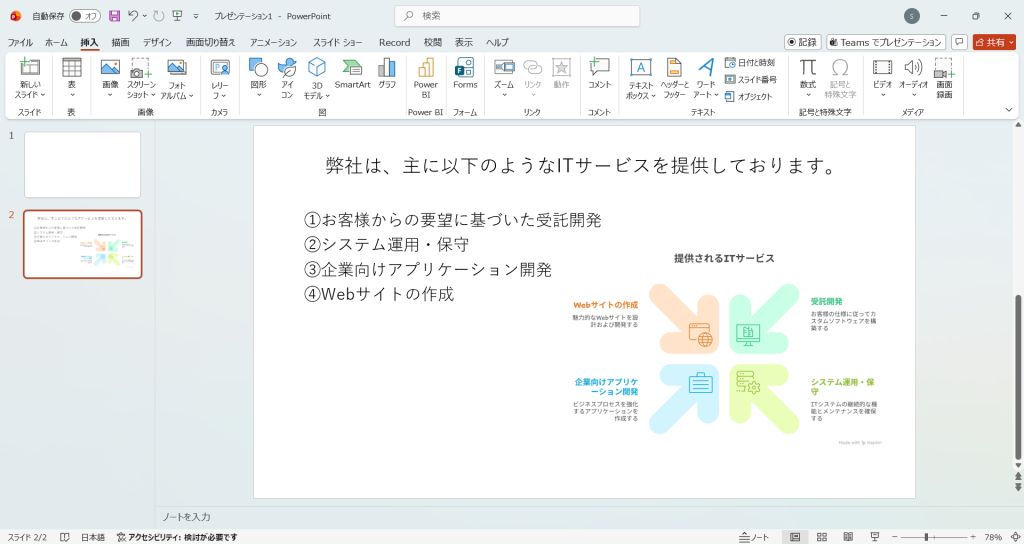This screenshot has width=1024, height=544.
Task: Insert a chart with the グラフ icon
Action: coord(387,74)
